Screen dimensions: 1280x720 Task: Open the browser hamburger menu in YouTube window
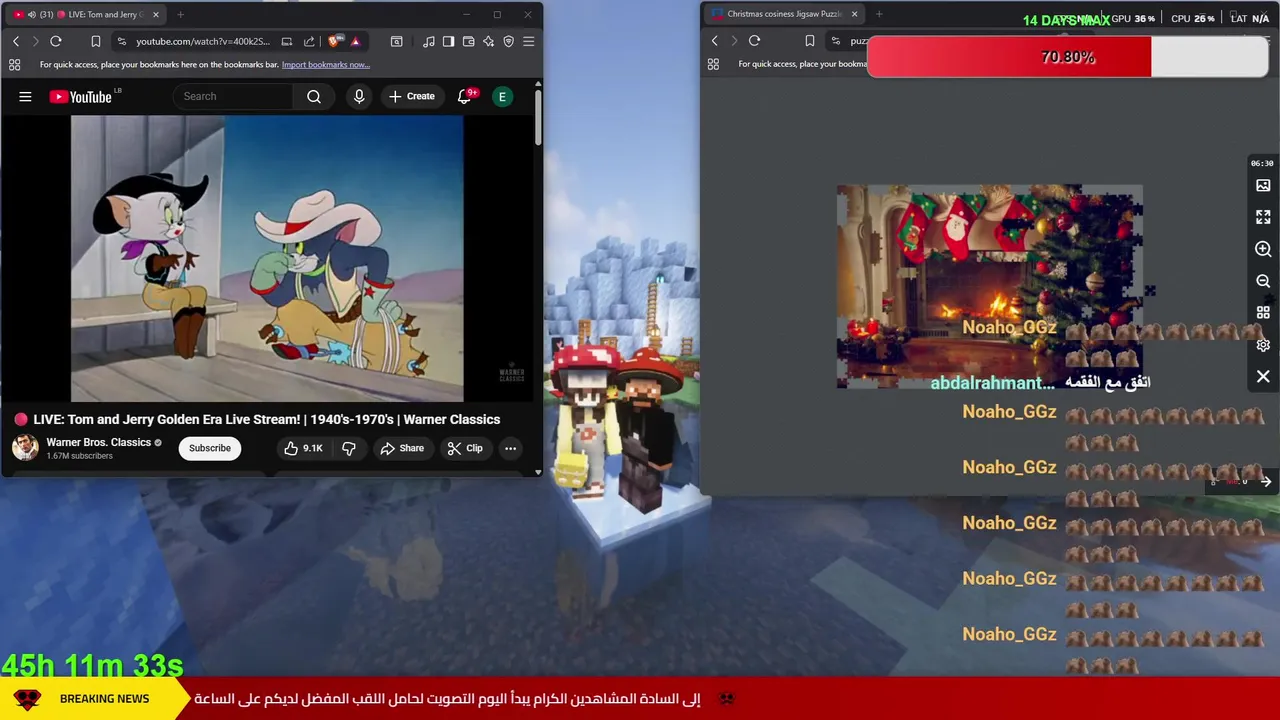tap(529, 41)
